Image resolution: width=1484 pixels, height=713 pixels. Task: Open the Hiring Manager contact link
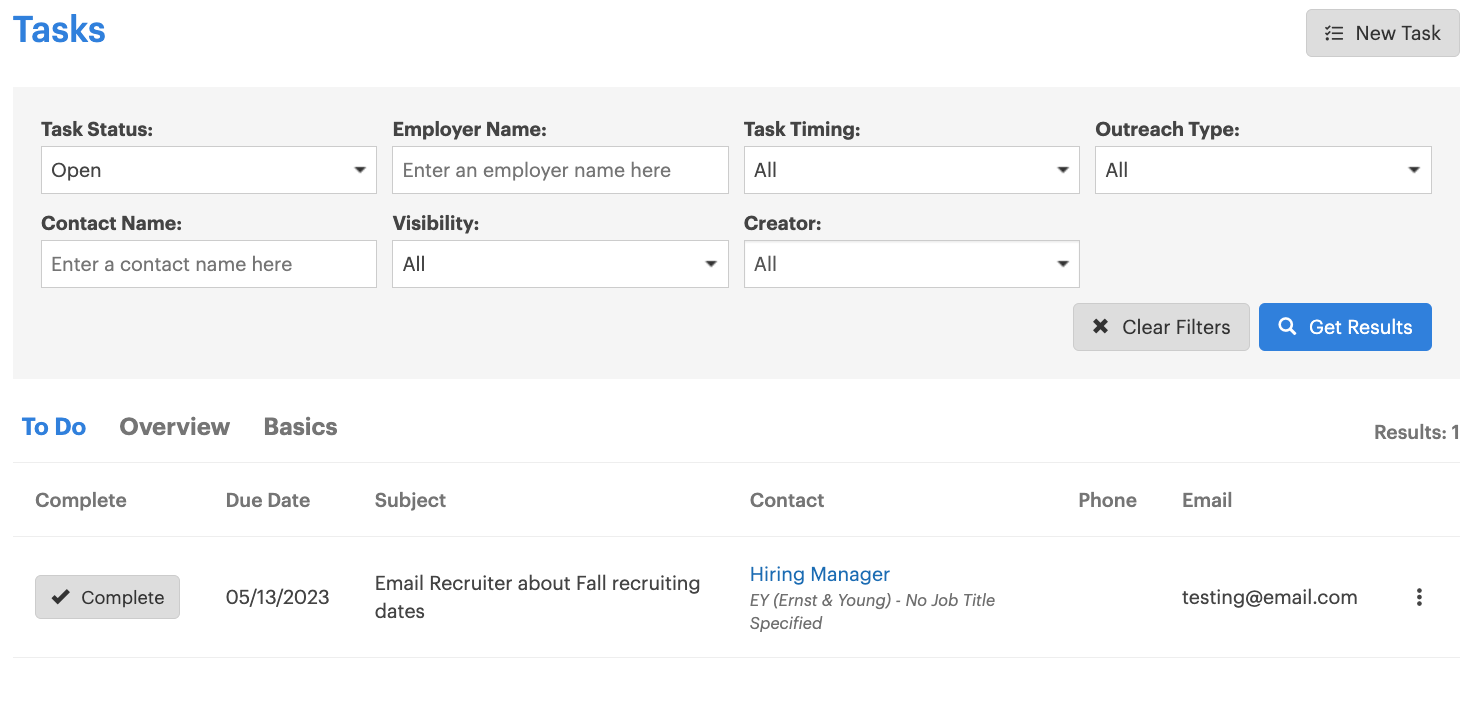point(819,574)
